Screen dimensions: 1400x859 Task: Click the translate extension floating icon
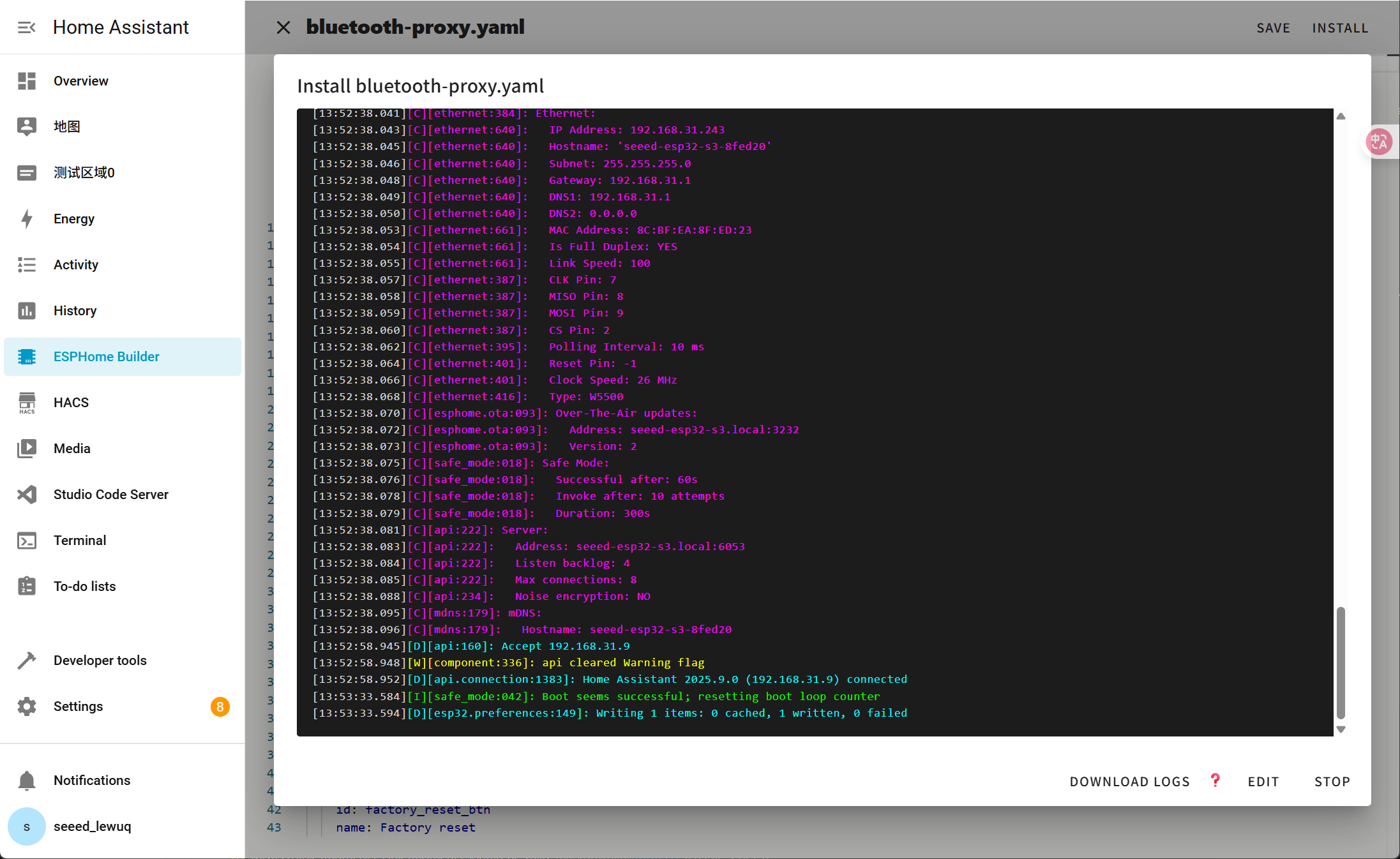click(1379, 142)
